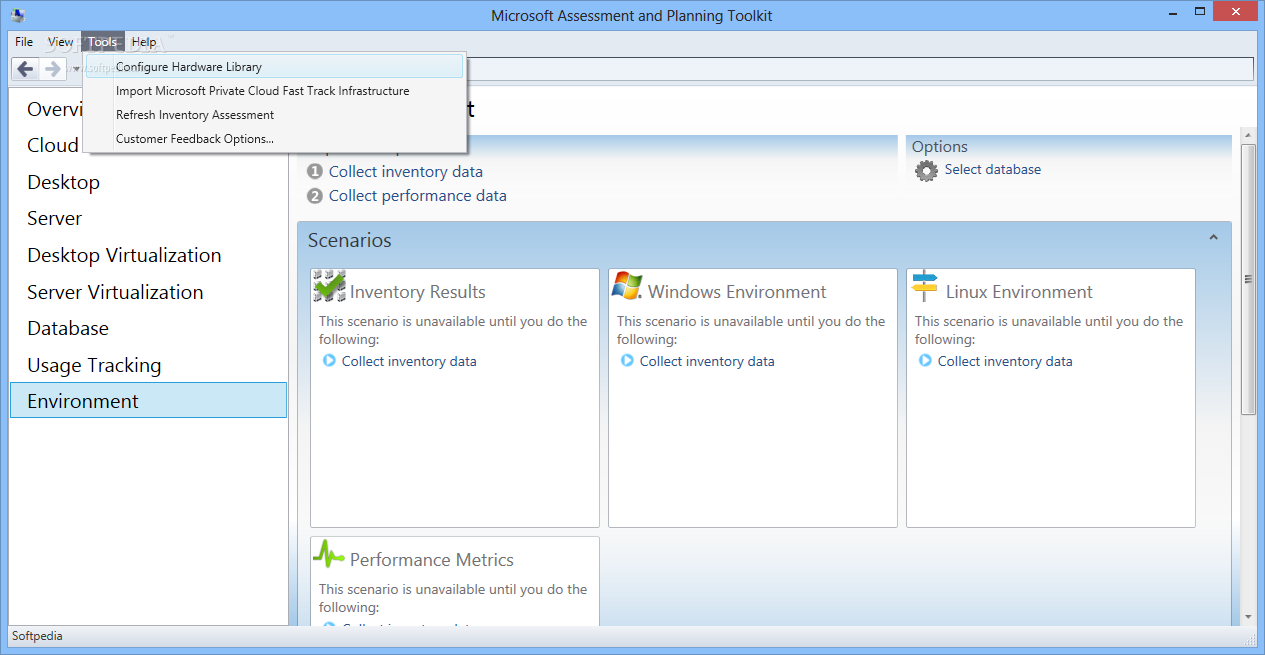Click the gear icon beside Select database
Image resolution: width=1265 pixels, height=655 pixels.
(927, 171)
